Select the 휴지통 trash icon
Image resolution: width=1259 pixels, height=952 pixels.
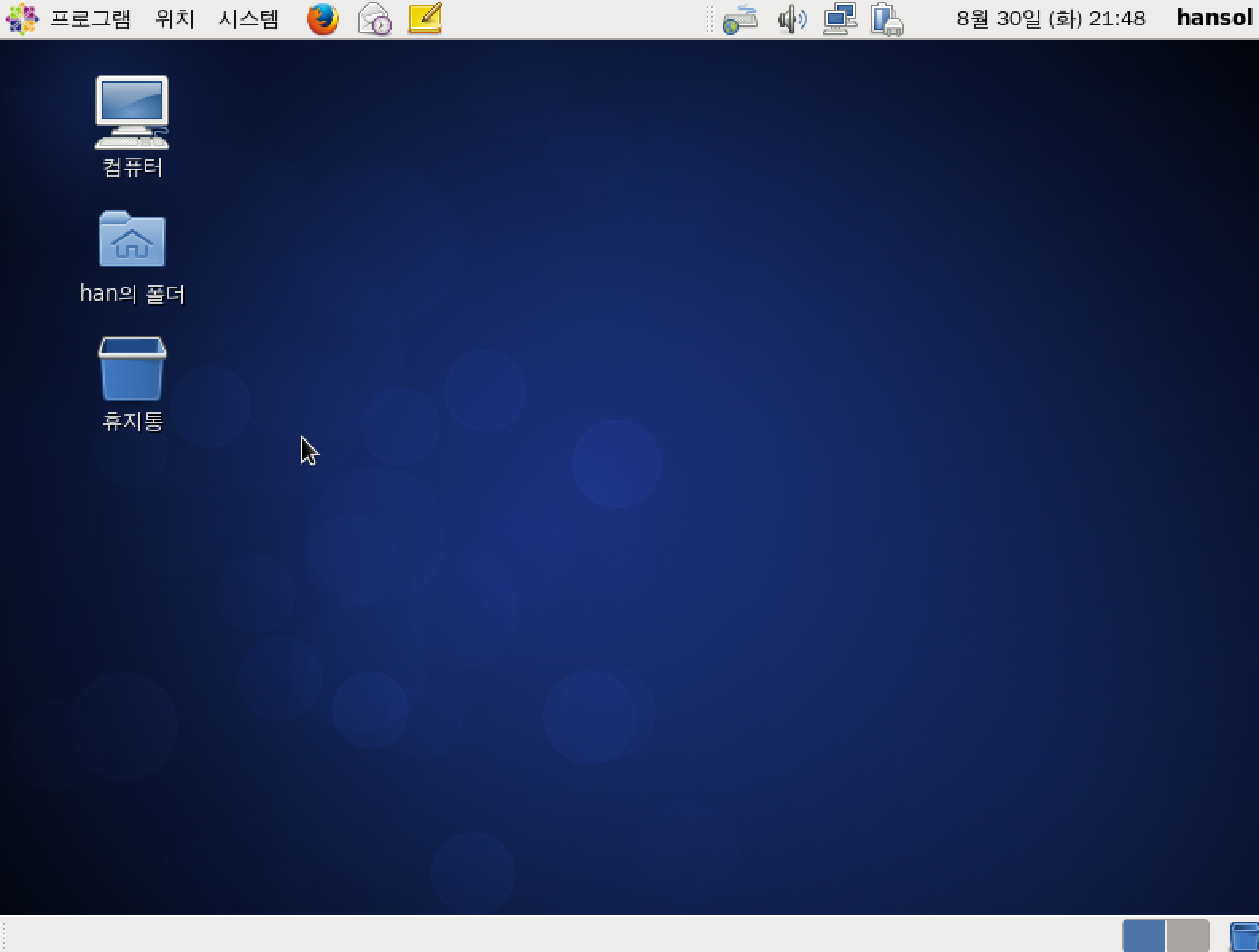[x=132, y=384]
